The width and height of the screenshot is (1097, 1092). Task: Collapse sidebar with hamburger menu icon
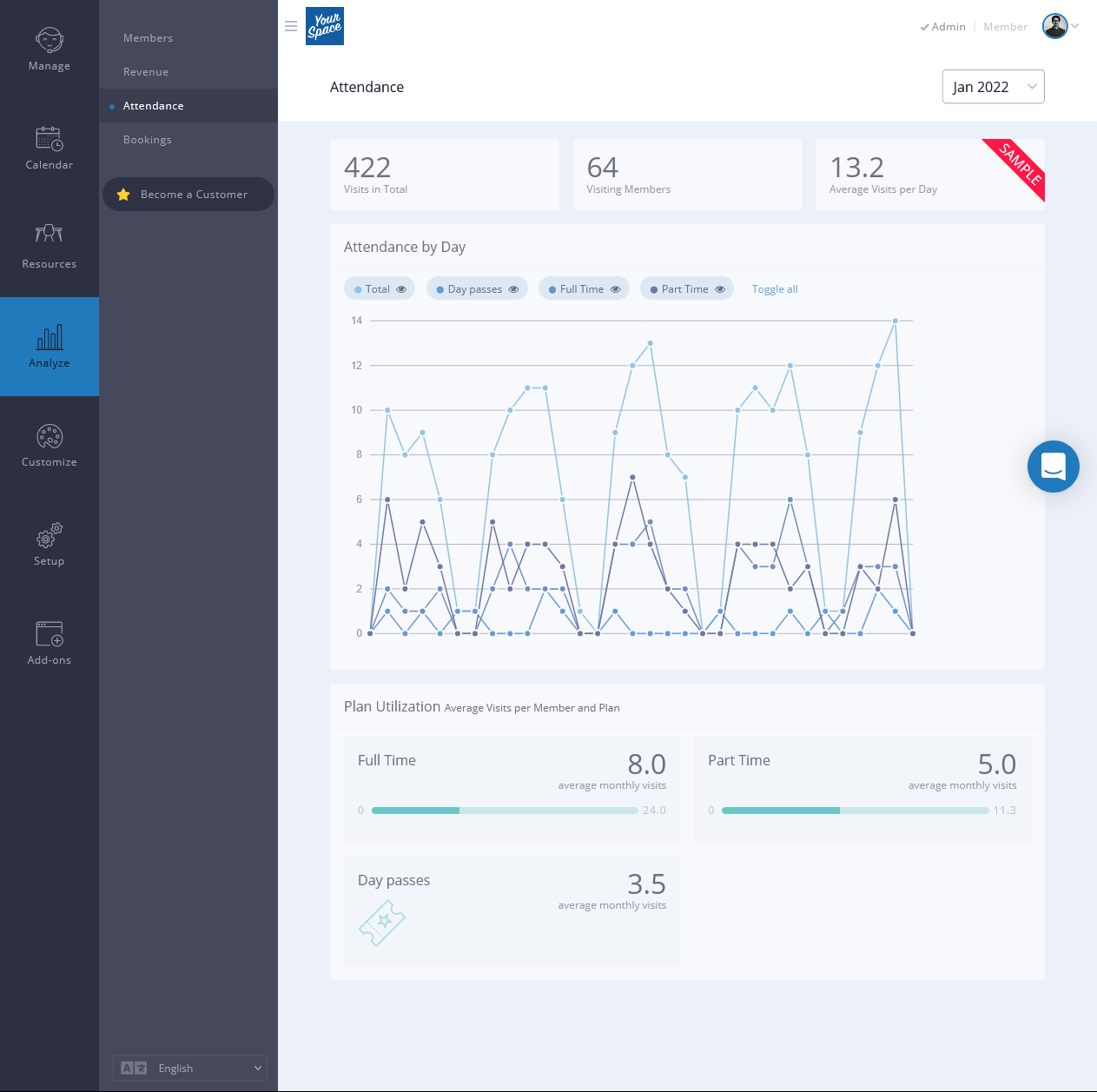pos(291,26)
